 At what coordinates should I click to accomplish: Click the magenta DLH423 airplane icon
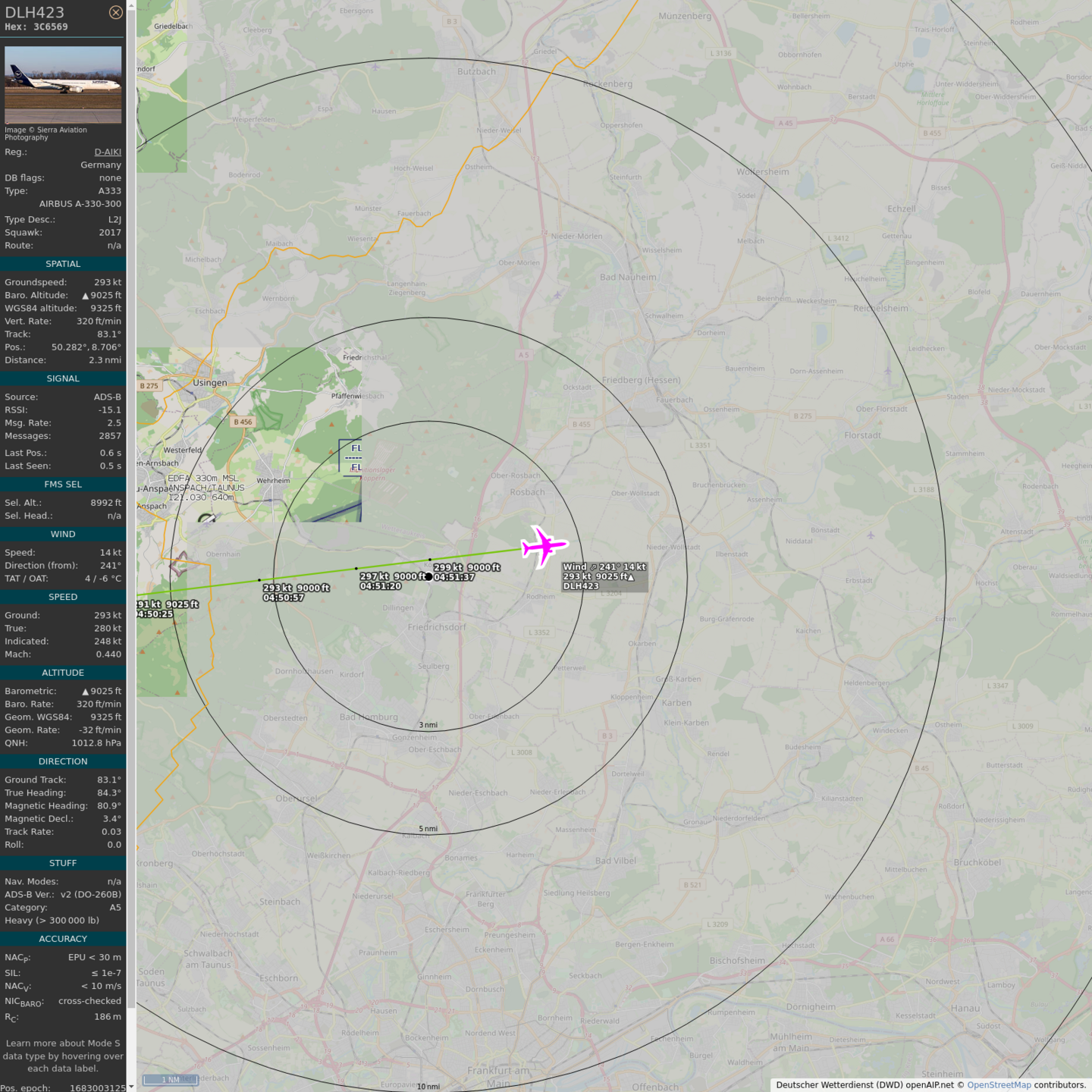coord(543,546)
